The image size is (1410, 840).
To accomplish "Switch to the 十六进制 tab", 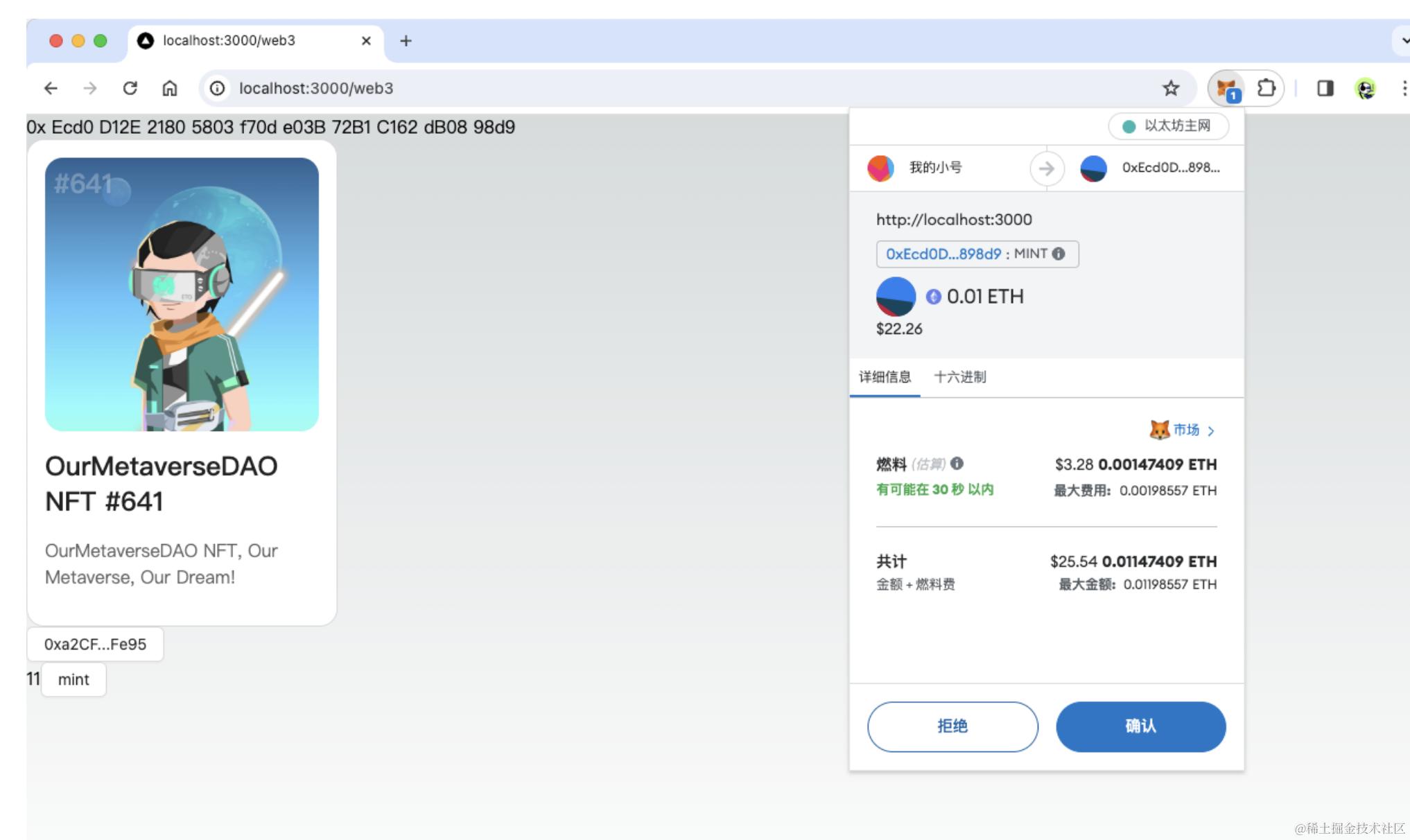I will (x=959, y=377).
